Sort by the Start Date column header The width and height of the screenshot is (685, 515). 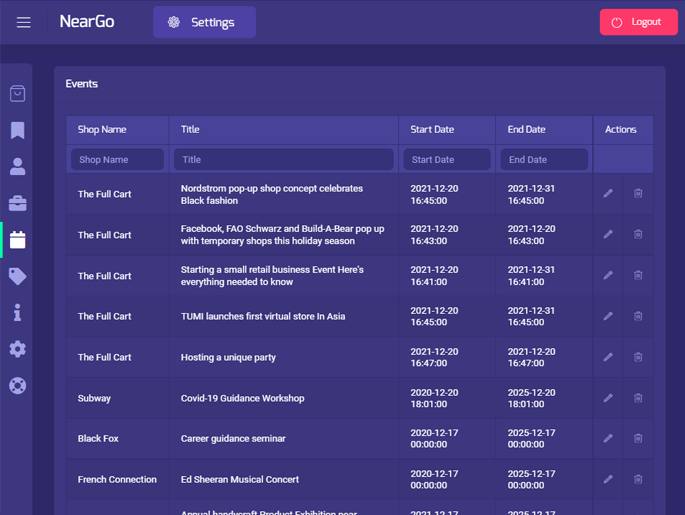[x=432, y=130]
